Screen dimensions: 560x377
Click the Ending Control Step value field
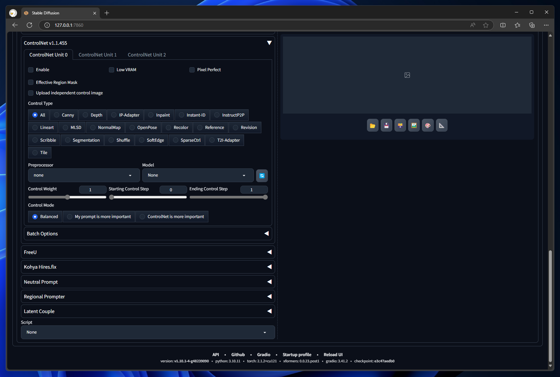tap(254, 190)
